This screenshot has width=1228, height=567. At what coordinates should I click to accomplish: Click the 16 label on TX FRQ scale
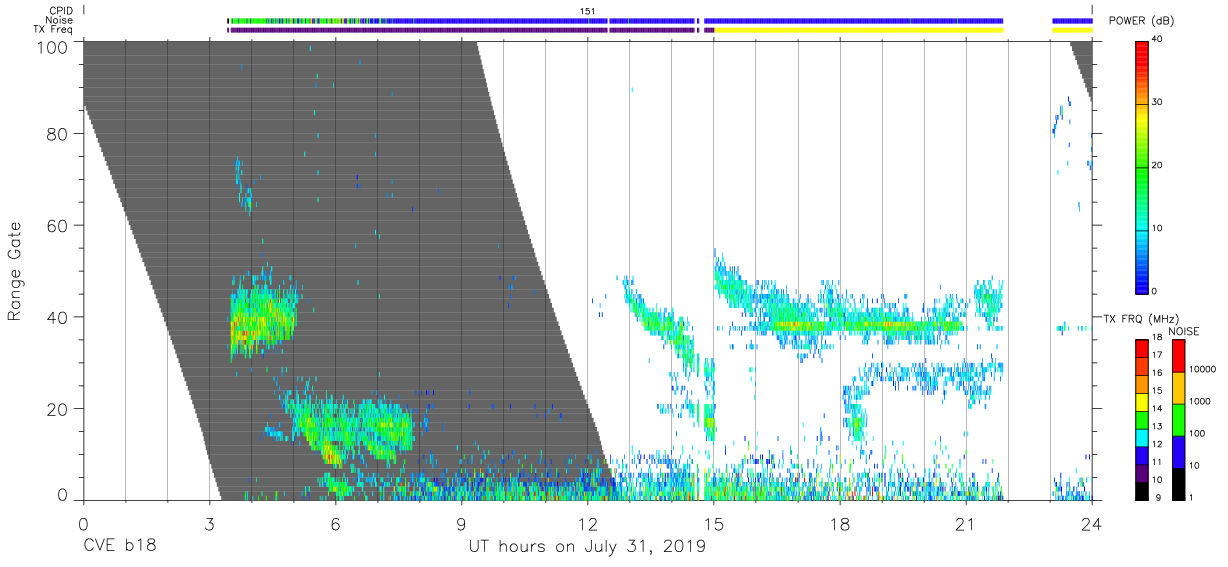point(1157,373)
